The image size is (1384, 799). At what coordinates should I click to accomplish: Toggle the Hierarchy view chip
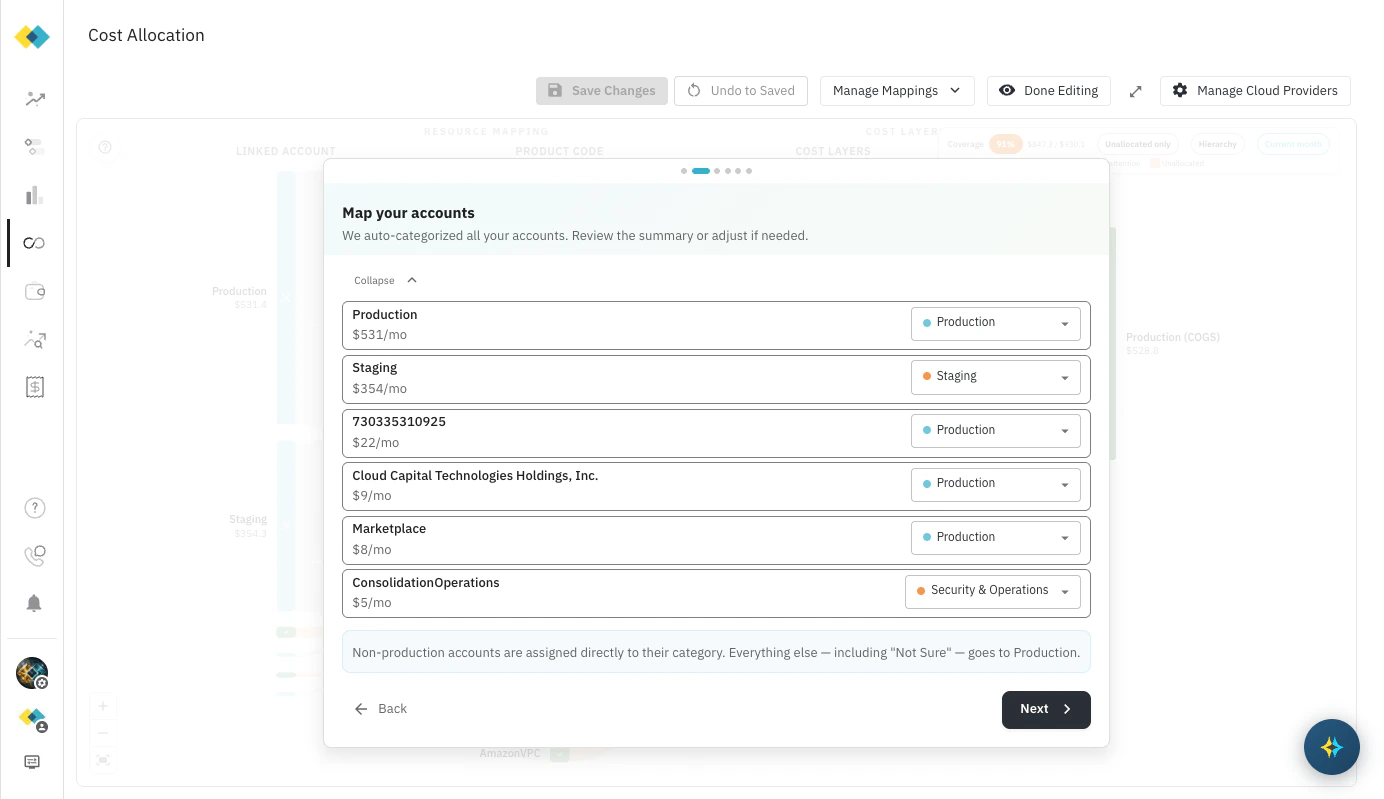click(1218, 144)
